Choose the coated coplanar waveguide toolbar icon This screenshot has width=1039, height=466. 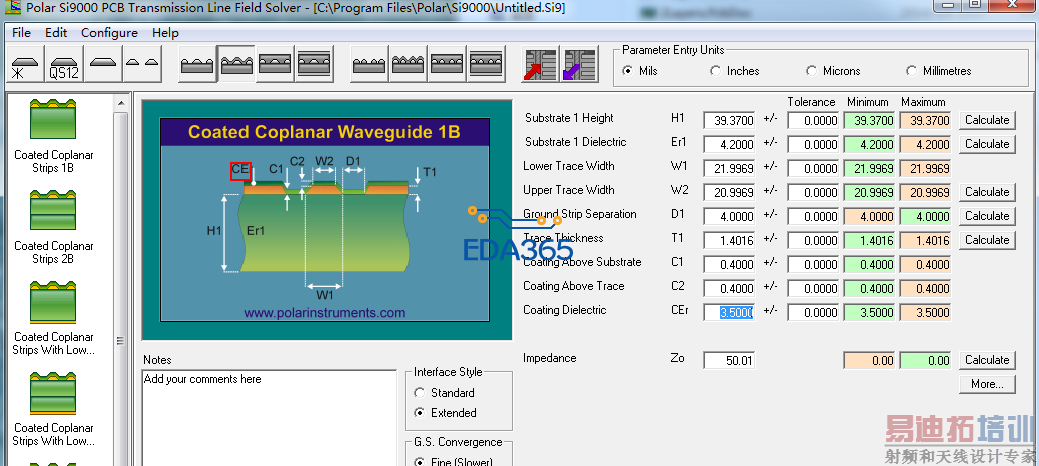tap(237, 64)
